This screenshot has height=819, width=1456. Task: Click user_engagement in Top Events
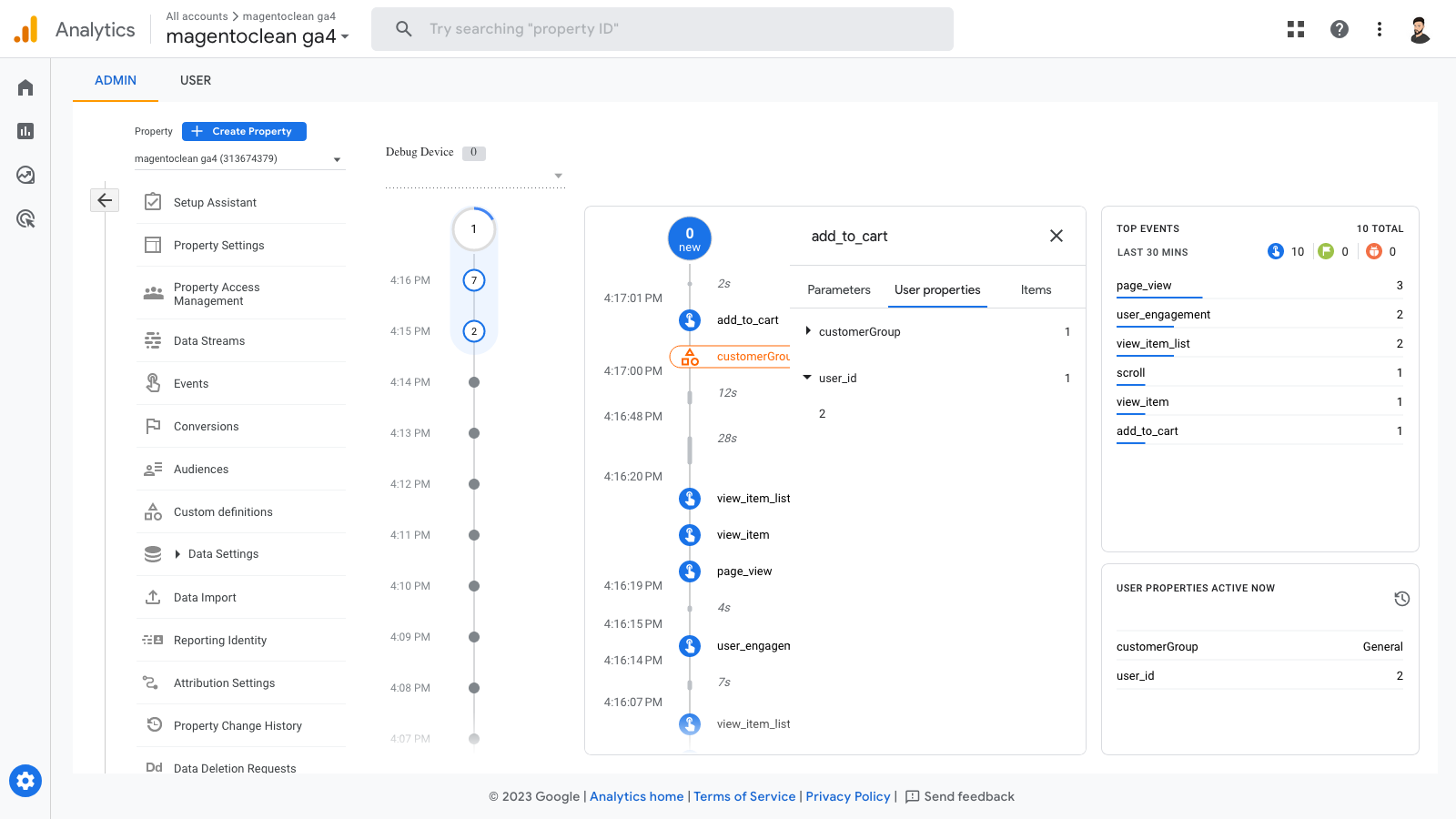coord(1163,314)
